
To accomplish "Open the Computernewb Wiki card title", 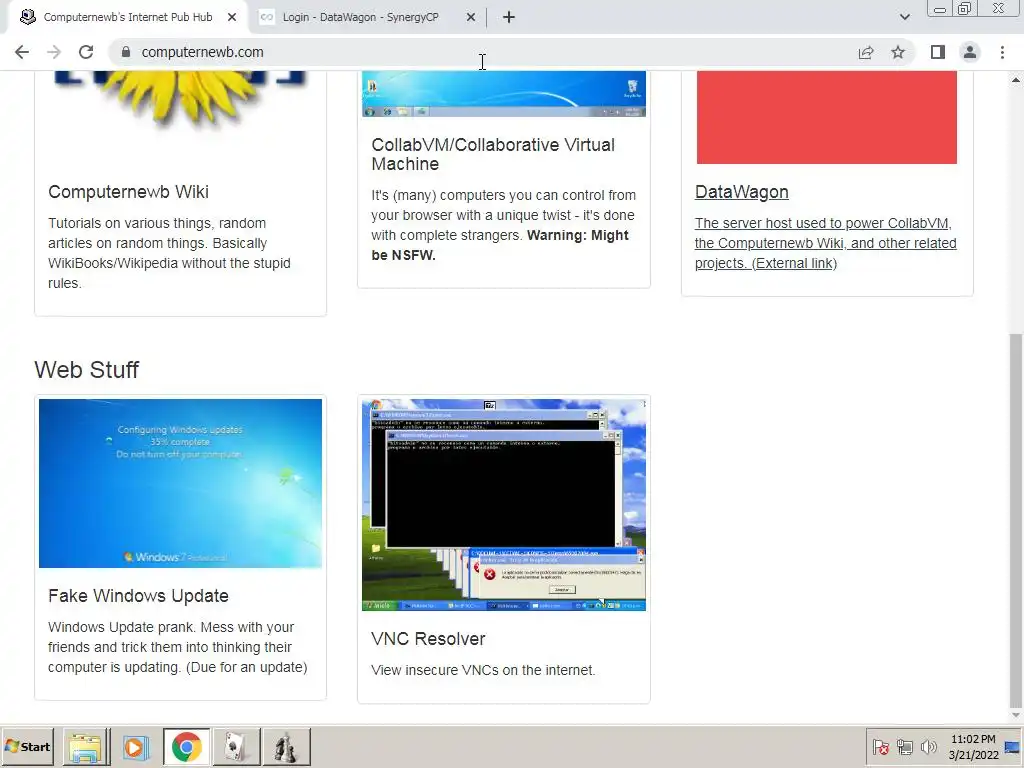I will point(128,192).
